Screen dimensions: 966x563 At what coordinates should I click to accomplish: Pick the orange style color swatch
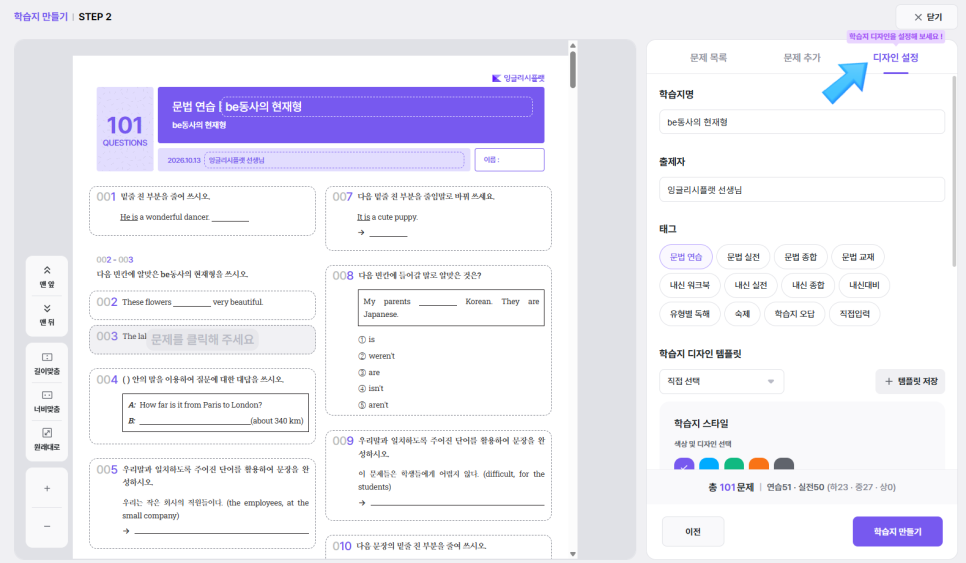pos(758,464)
